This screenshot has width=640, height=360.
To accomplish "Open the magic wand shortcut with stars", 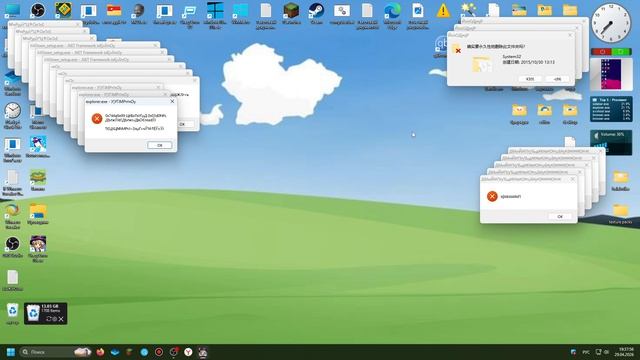I will tap(468, 9).
